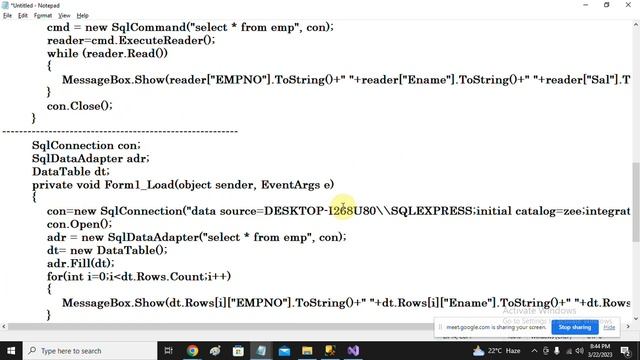Screen dimensions: 640x360
Task: Click on the 'private void Form1_Load' line
Action: (x=183, y=185)
